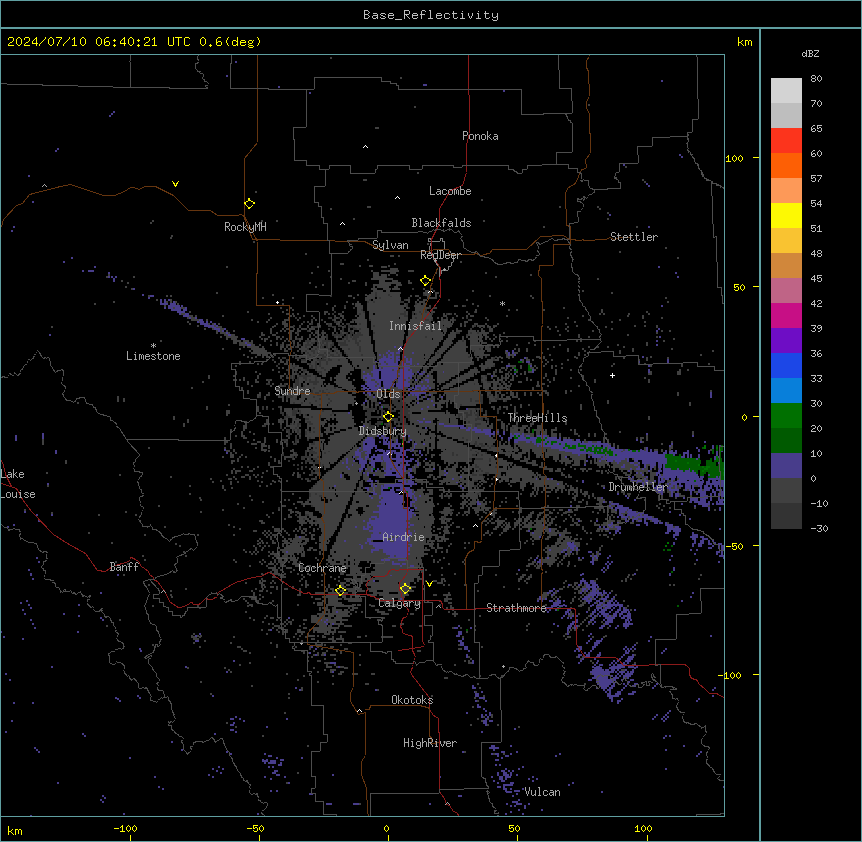Click the yellow marker above Calgary label
The height and width of the screenshot is (842, 862).
(405, 589)
